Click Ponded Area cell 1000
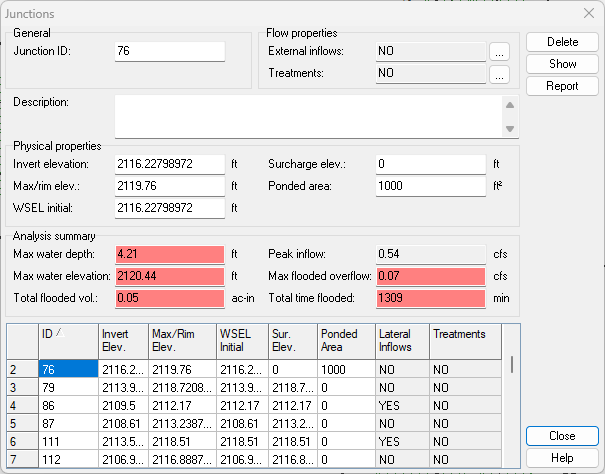 [346, 369]
